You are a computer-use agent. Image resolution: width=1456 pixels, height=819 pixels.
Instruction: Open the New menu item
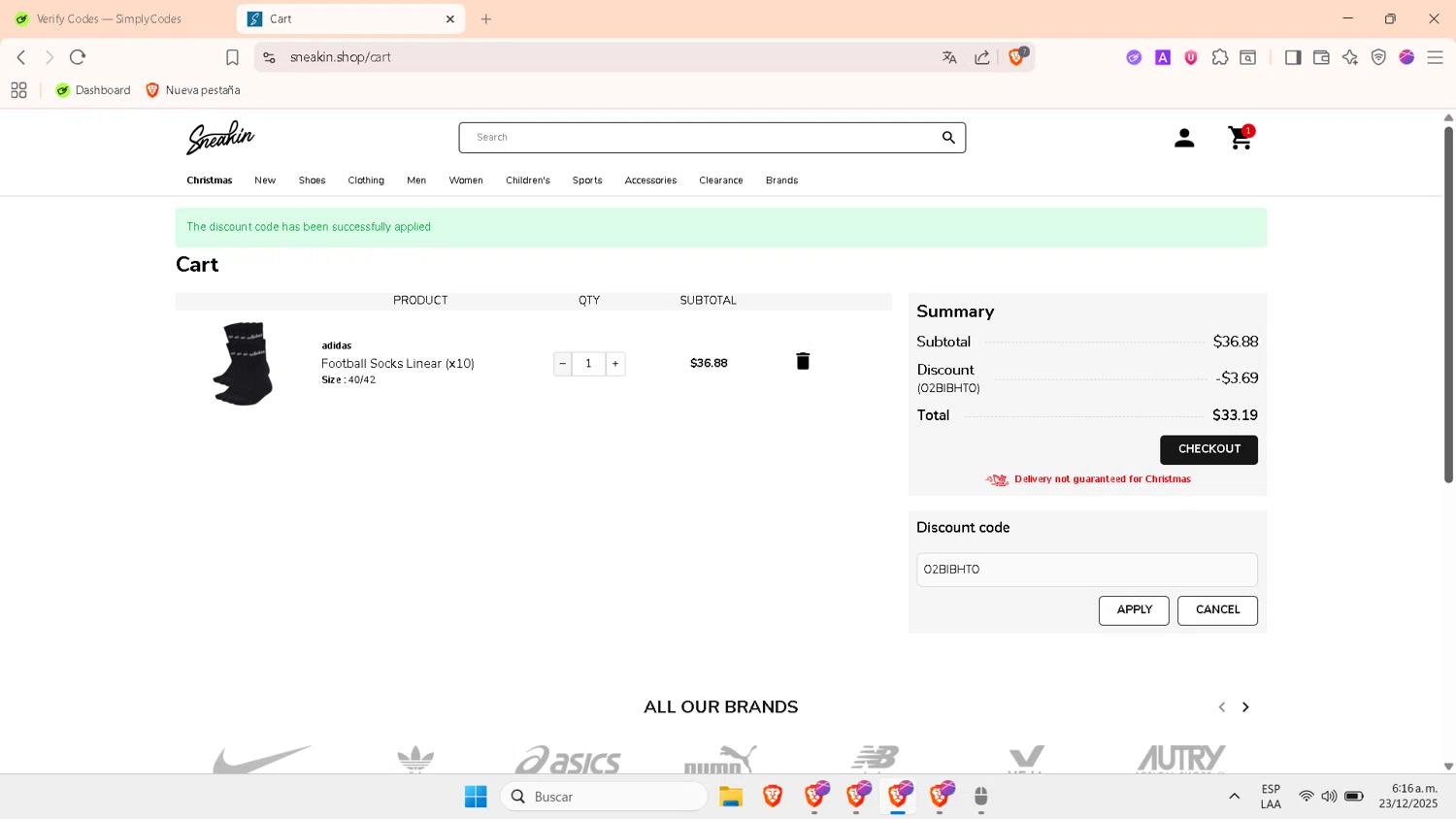(x=265, y=180)
